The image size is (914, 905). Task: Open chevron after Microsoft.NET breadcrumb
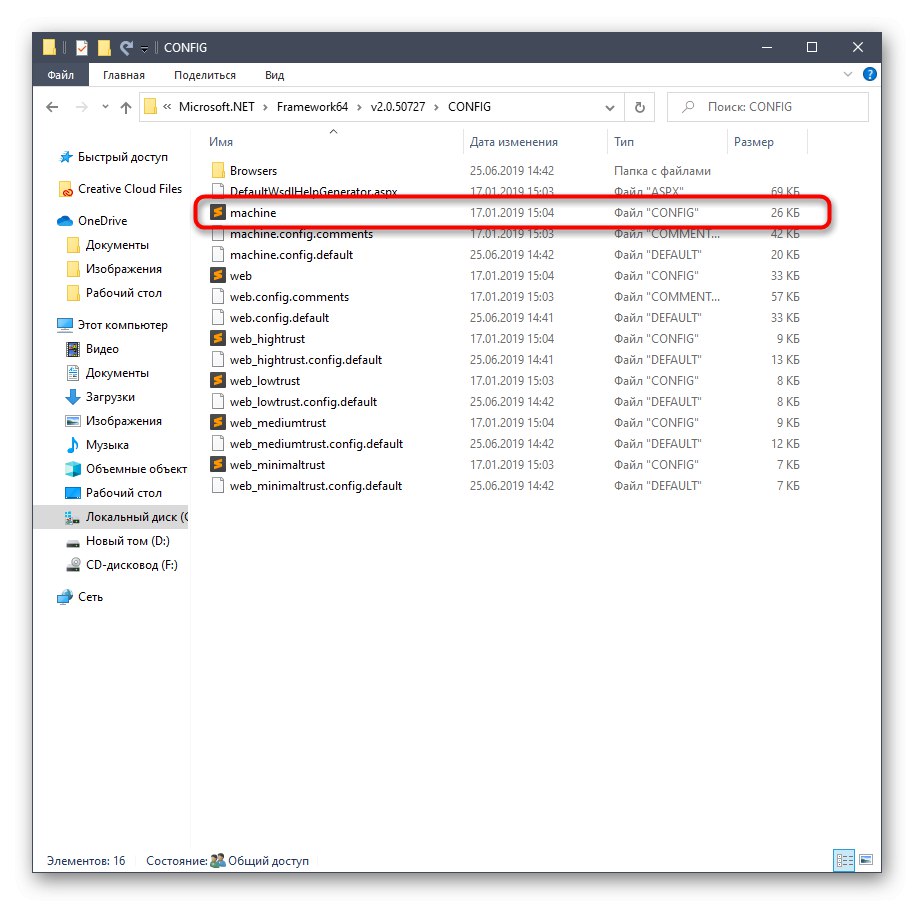coord(265,107)
